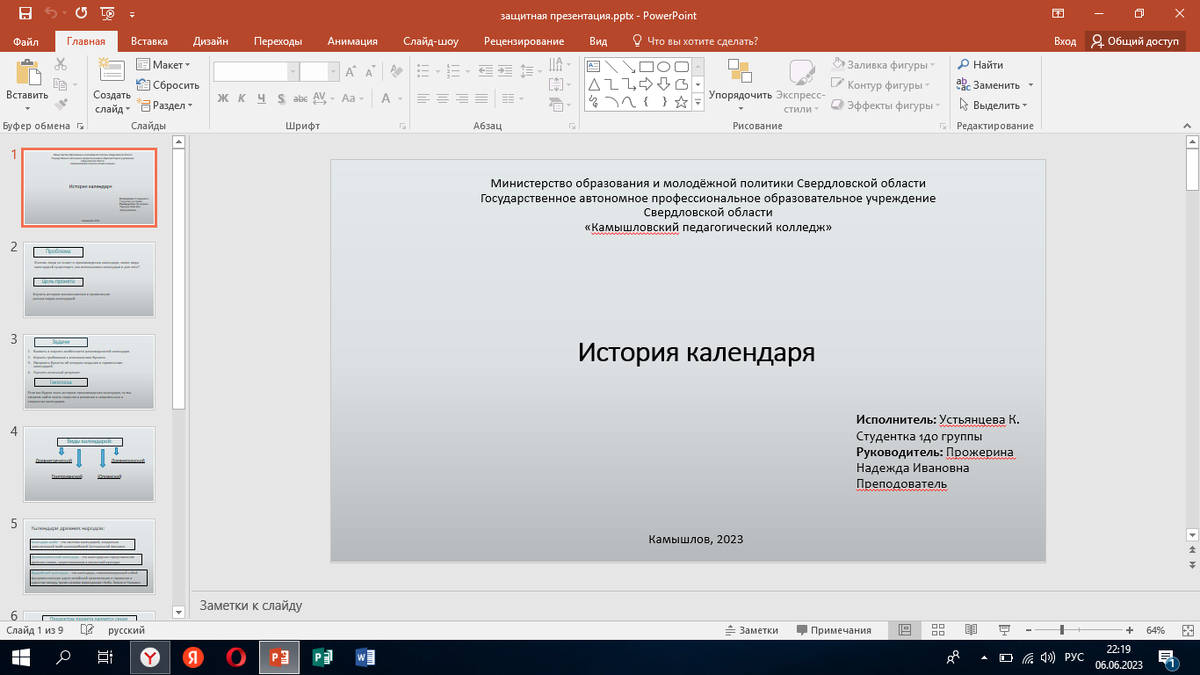Align text center in paragraph group
1200x675 pixels.
click(x=442, y=99)
